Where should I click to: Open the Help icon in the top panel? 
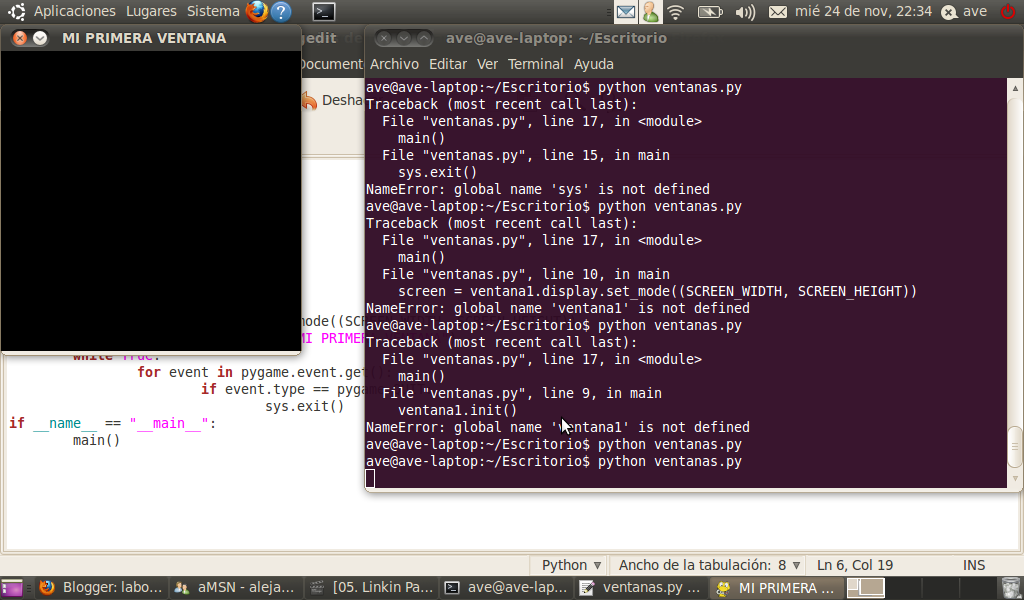(x=281, y=11)
